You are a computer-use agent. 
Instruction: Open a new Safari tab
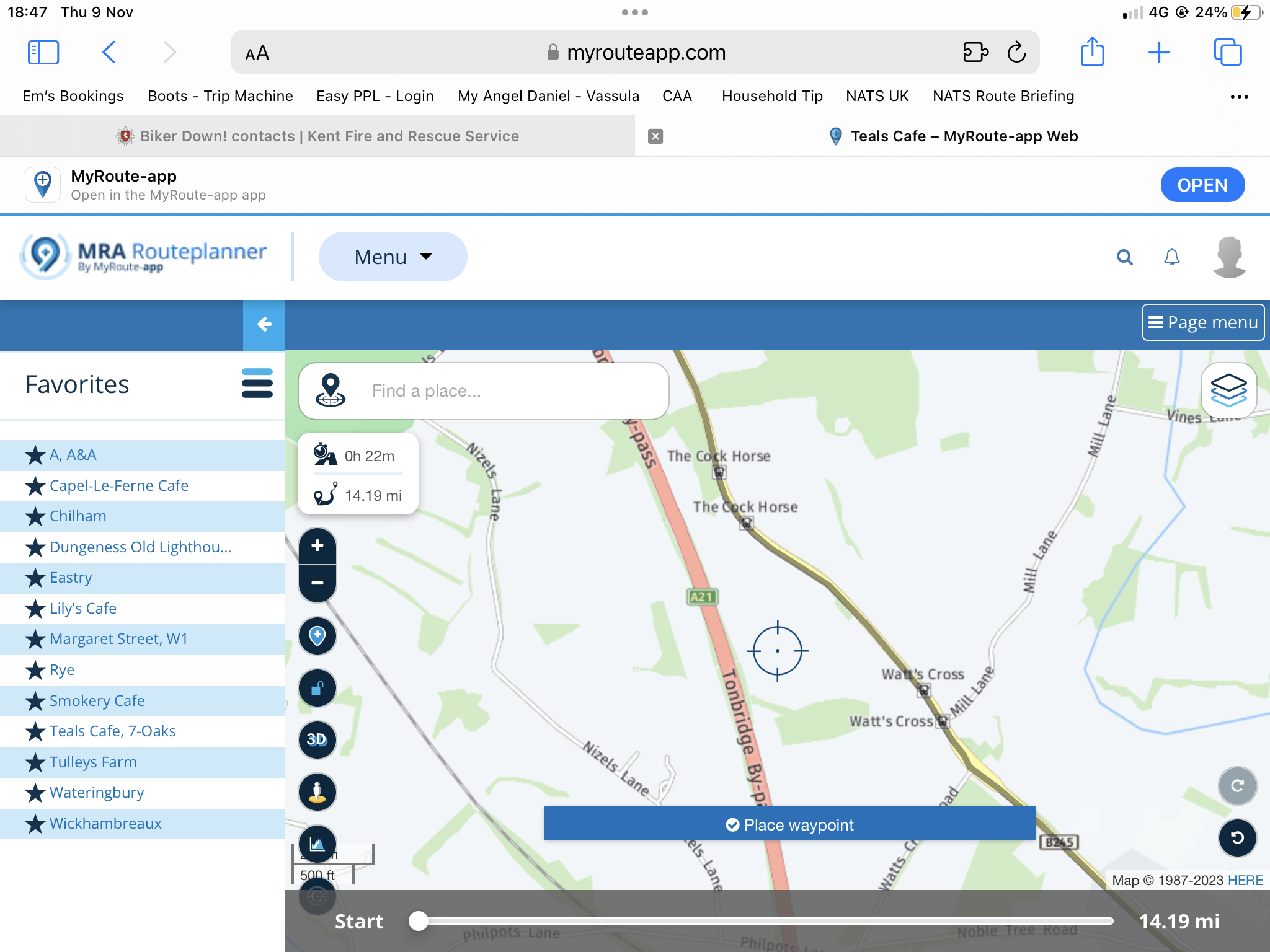point(1158,53)
